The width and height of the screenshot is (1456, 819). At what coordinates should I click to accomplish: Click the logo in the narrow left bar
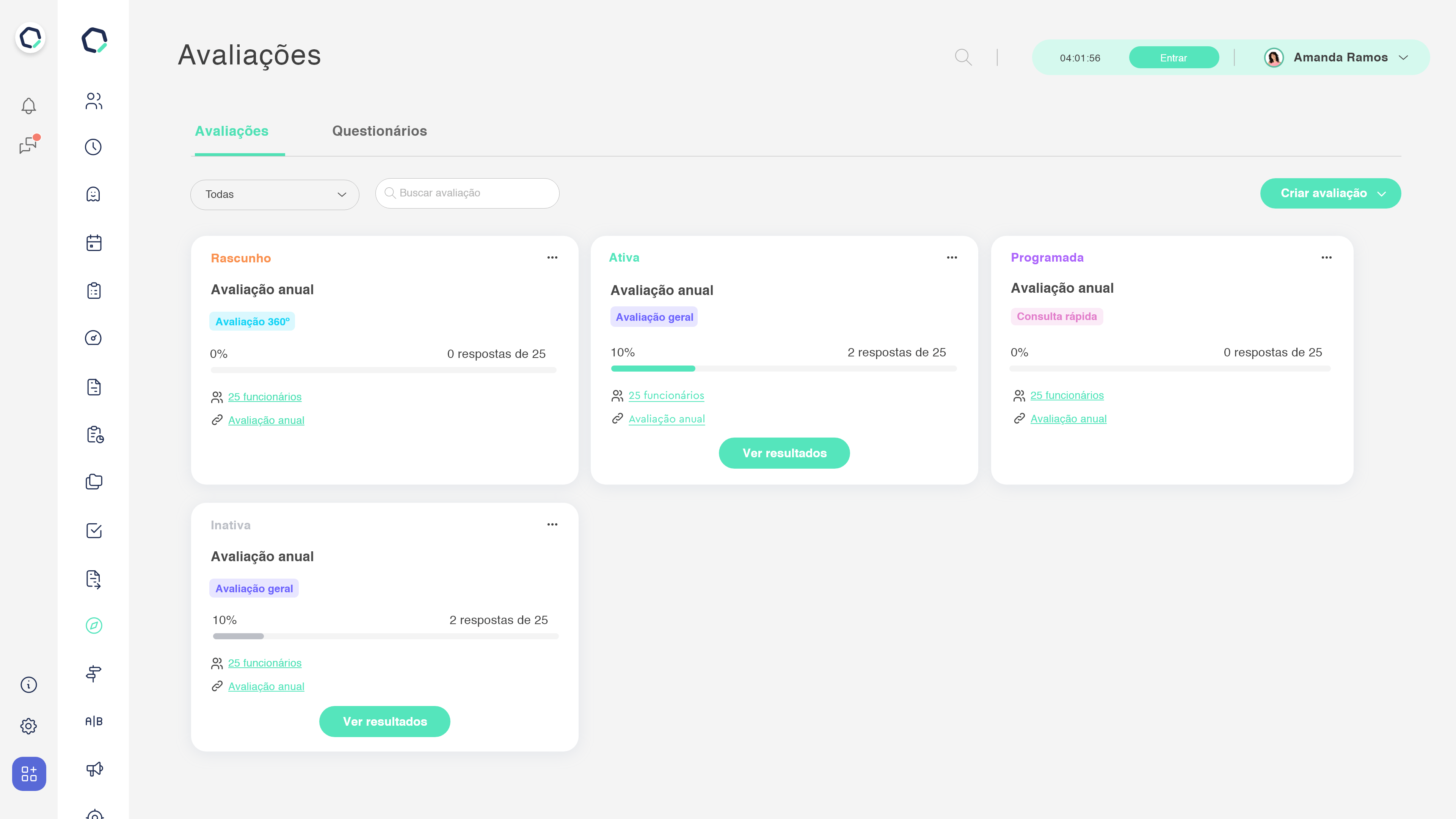pos(30,38)
